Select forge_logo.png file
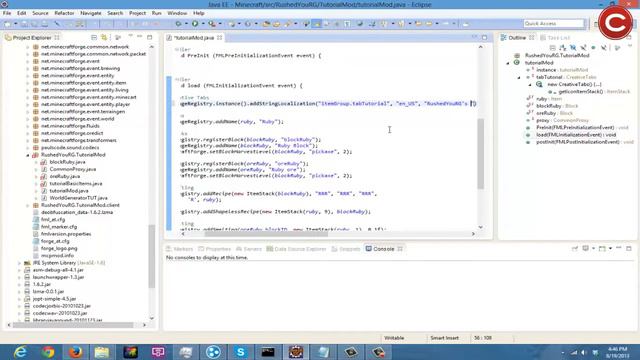Image resolution: width=640 pixels, height=360 pixels. 59,248
